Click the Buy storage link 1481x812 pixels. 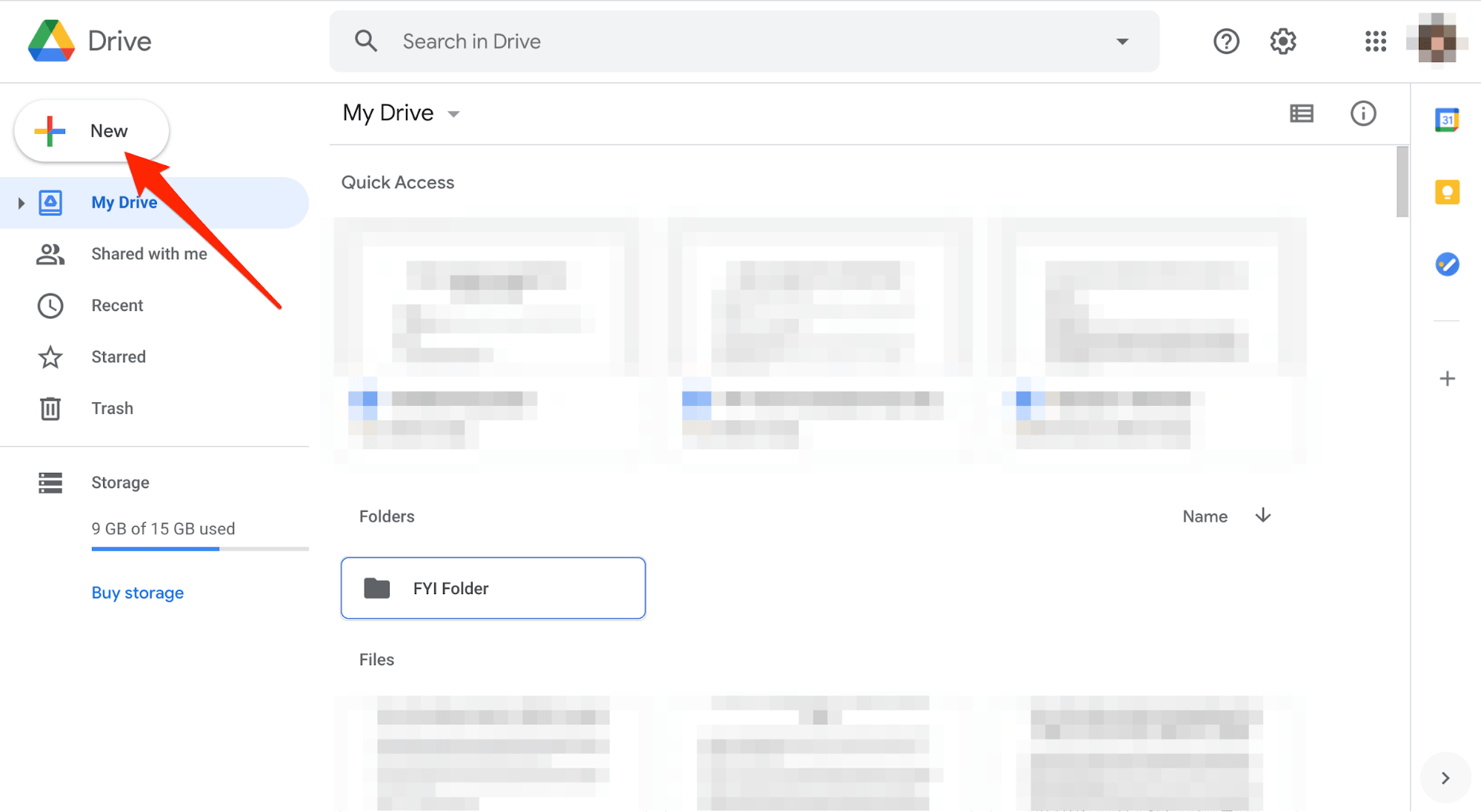(137, 592)
